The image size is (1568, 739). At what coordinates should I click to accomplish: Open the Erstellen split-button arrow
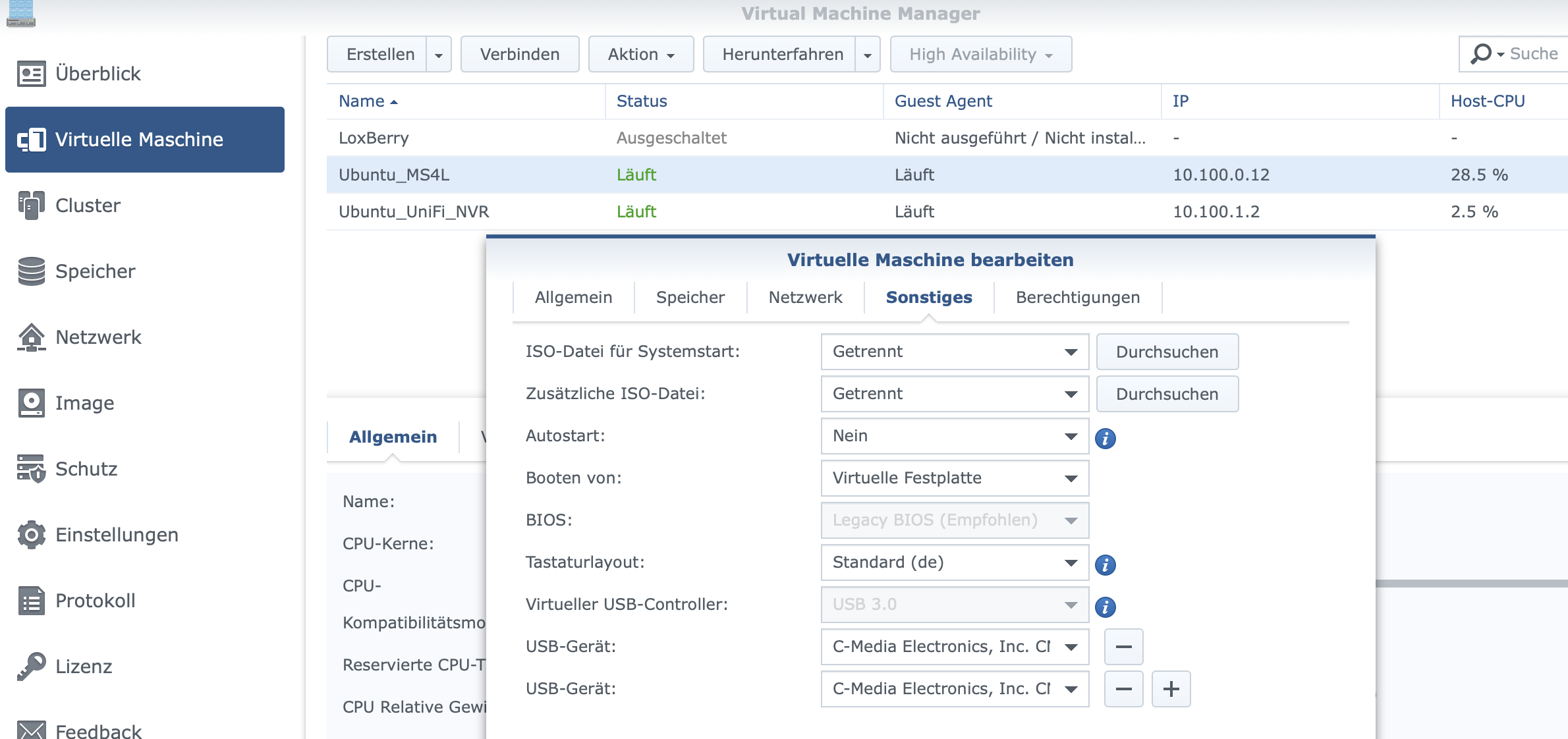click(439, 54)
